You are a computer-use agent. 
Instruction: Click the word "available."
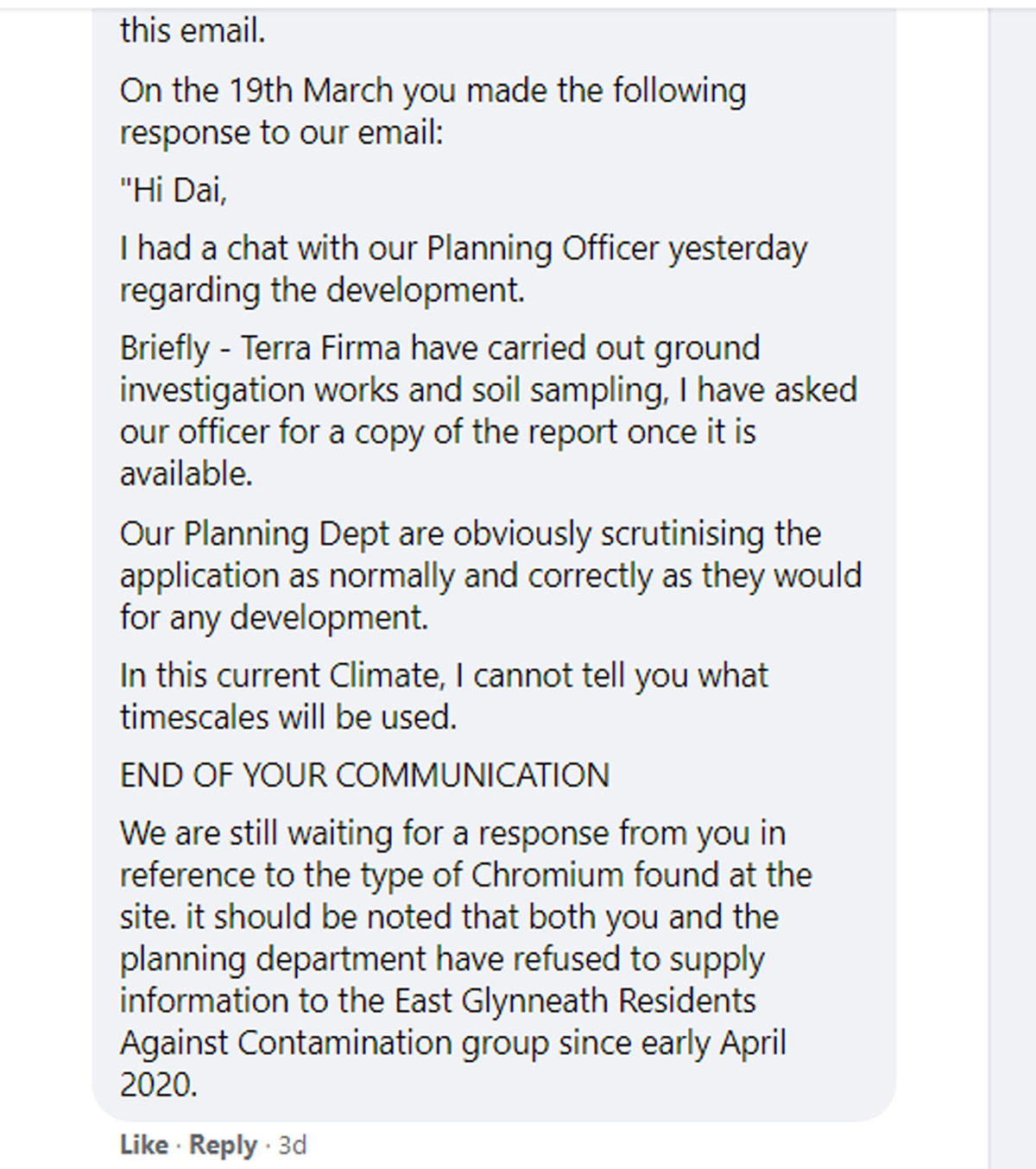[186, 474]
